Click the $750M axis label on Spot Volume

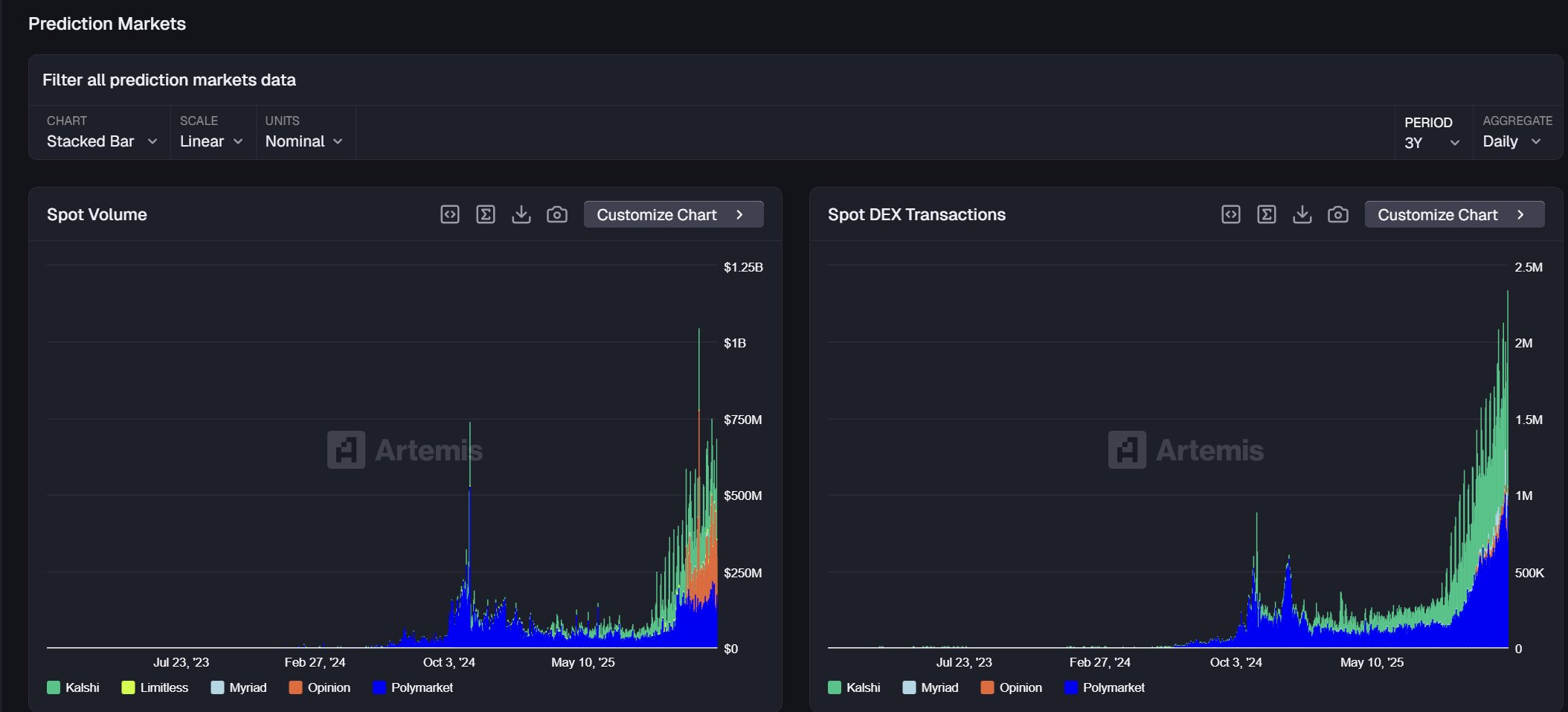click(x=742, y=420)
